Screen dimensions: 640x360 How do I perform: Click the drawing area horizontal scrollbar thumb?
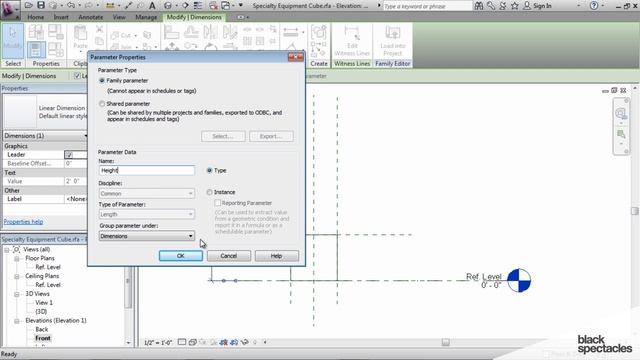pos(445,342)
